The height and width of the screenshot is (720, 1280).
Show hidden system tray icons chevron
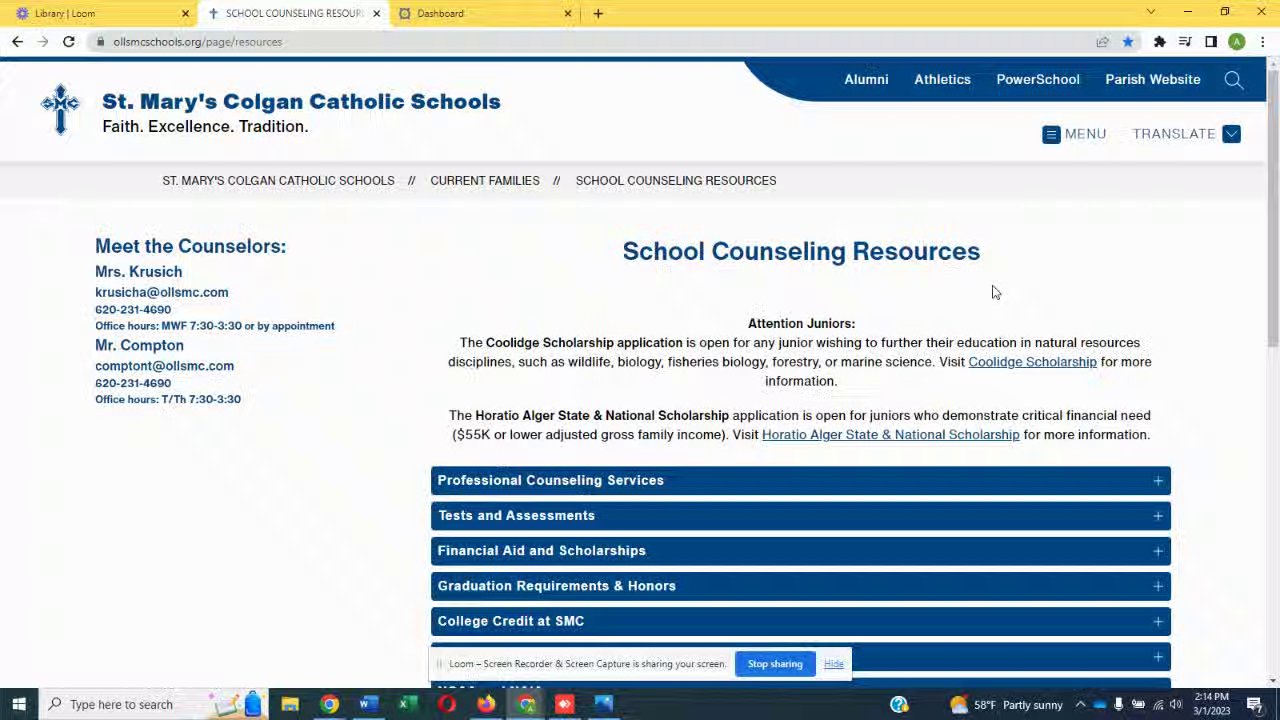[x=1080, y=705]
